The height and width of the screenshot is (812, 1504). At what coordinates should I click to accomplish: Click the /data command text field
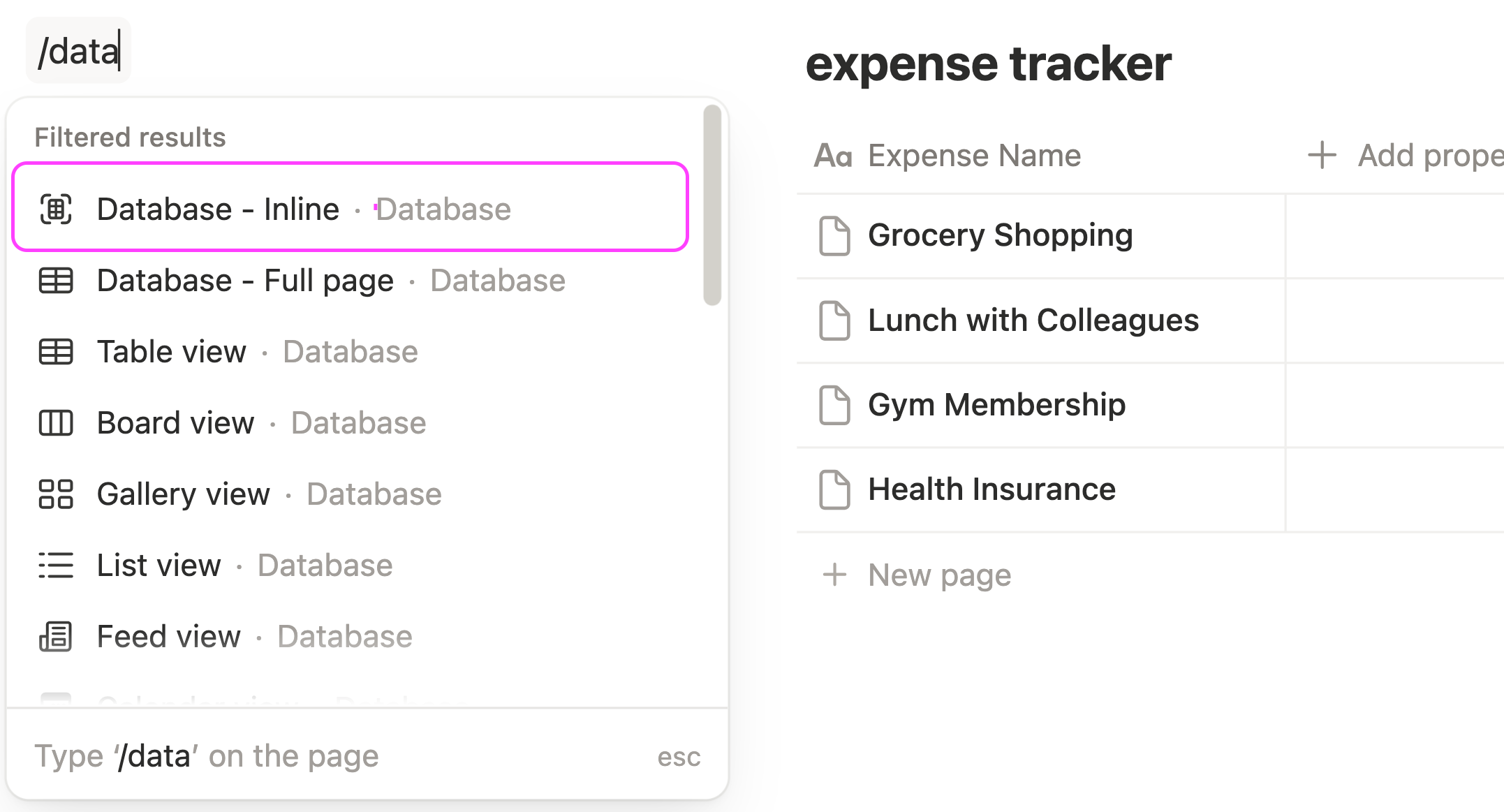(x=79, y=51)
